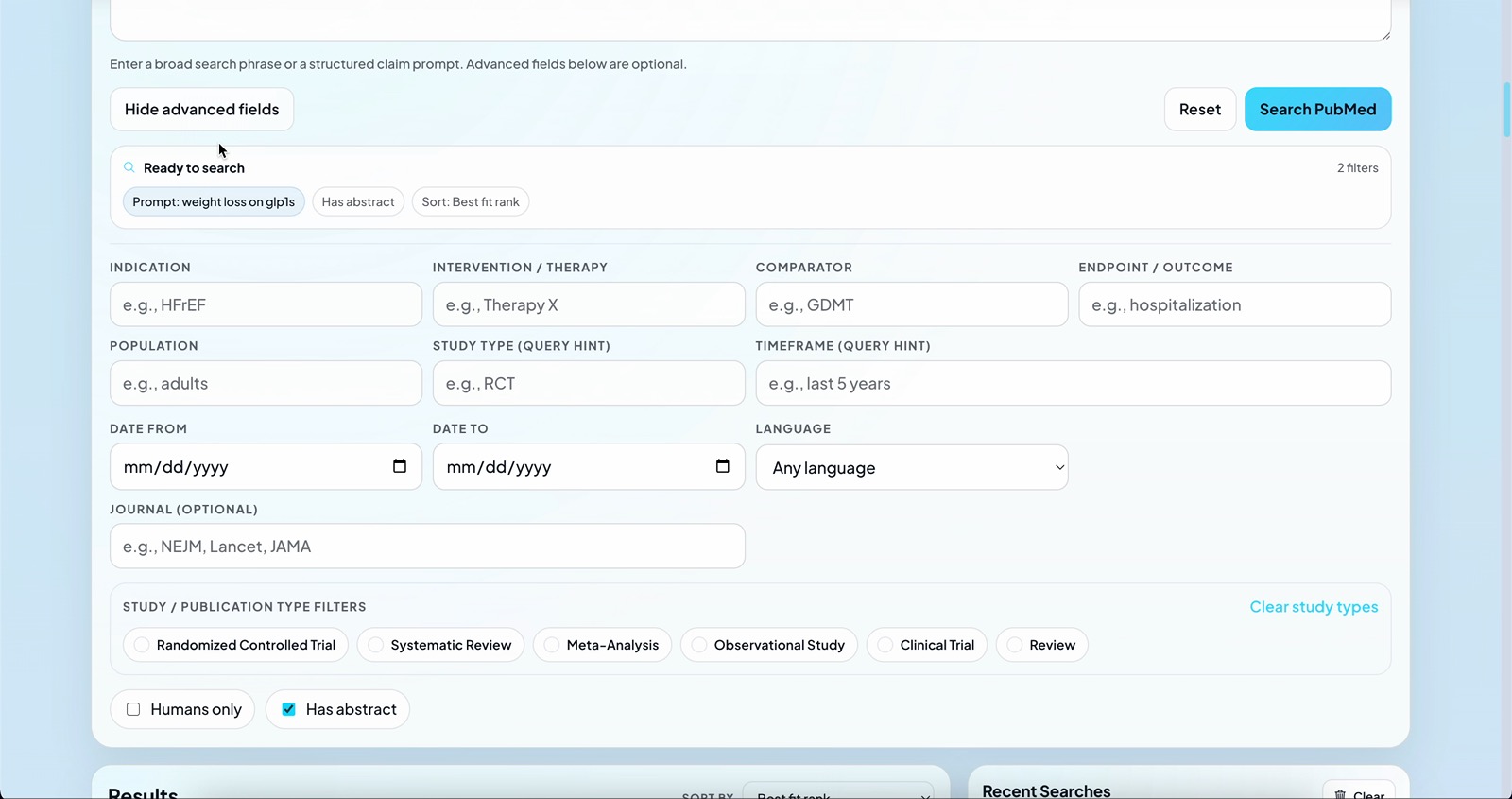Image resolution: width=1512 pixels, height=799 pixels.
Task: Select the Systematic Review filter
Action: click(440, 645)
